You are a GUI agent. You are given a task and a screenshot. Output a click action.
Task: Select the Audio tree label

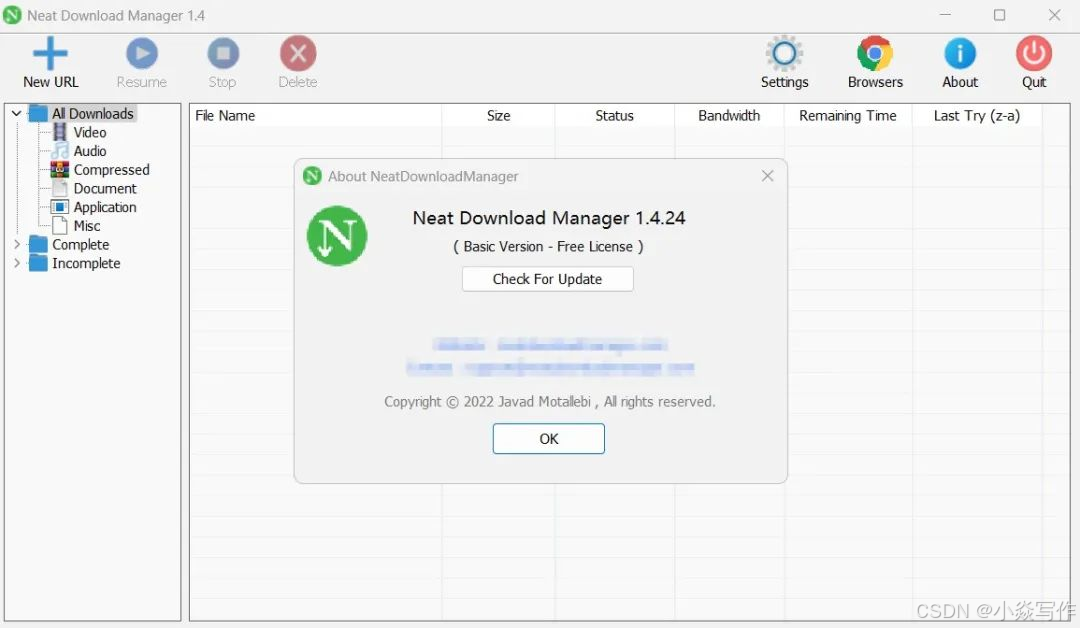coord(90,151)
